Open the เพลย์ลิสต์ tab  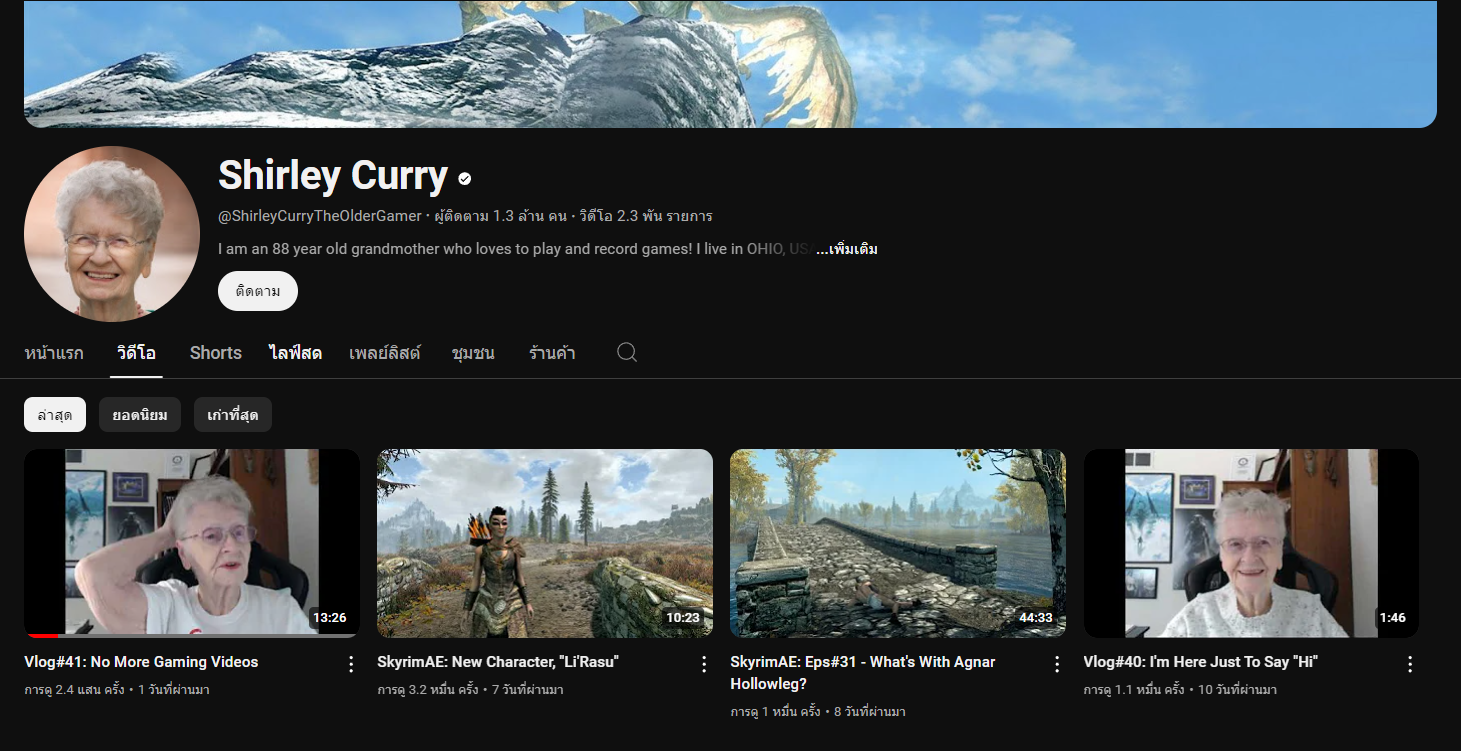coord(385,353)
